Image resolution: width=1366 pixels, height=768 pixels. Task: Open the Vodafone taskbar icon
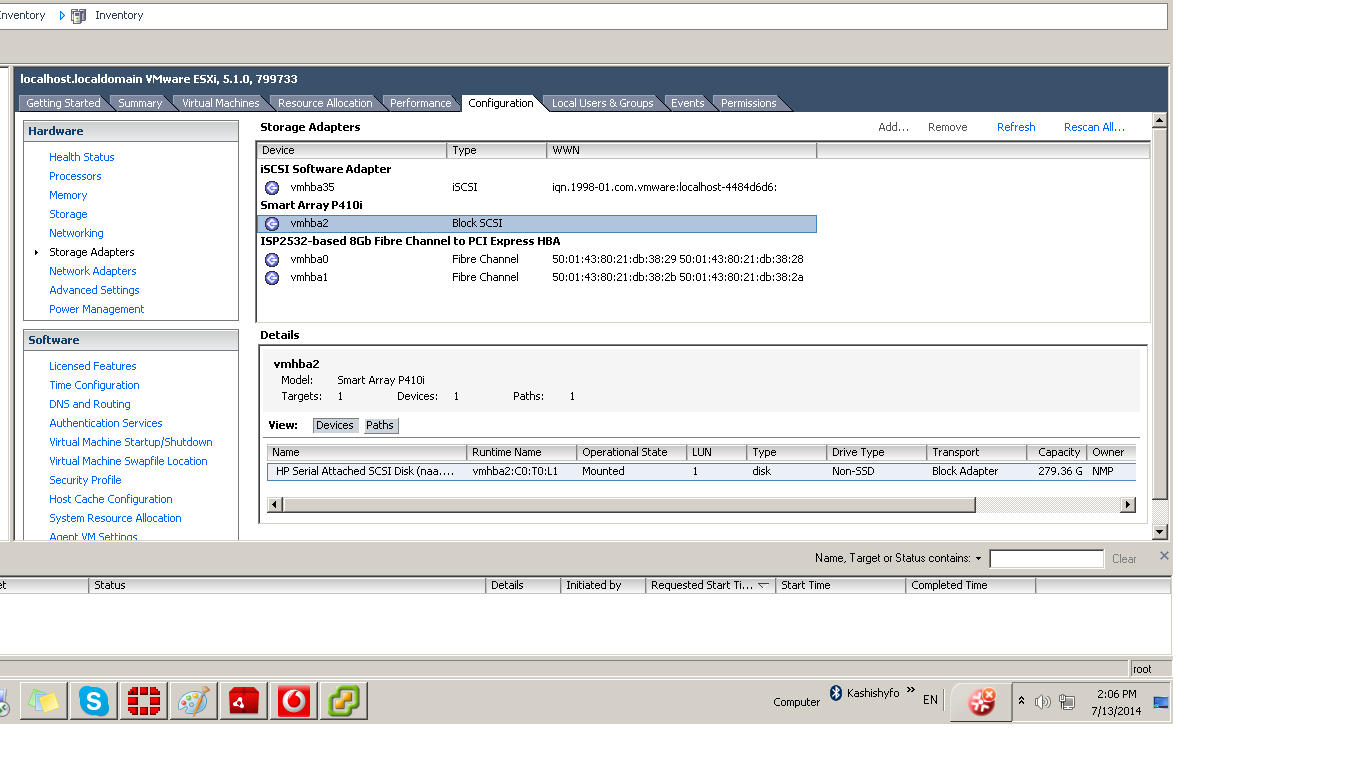click(294, 701)
